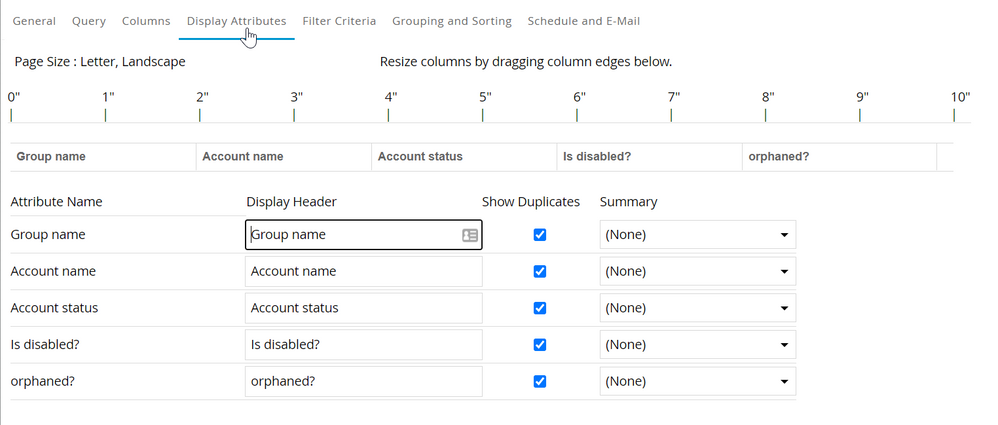Open Summary dropdown for Account status
998x425 pixels.
697,308
